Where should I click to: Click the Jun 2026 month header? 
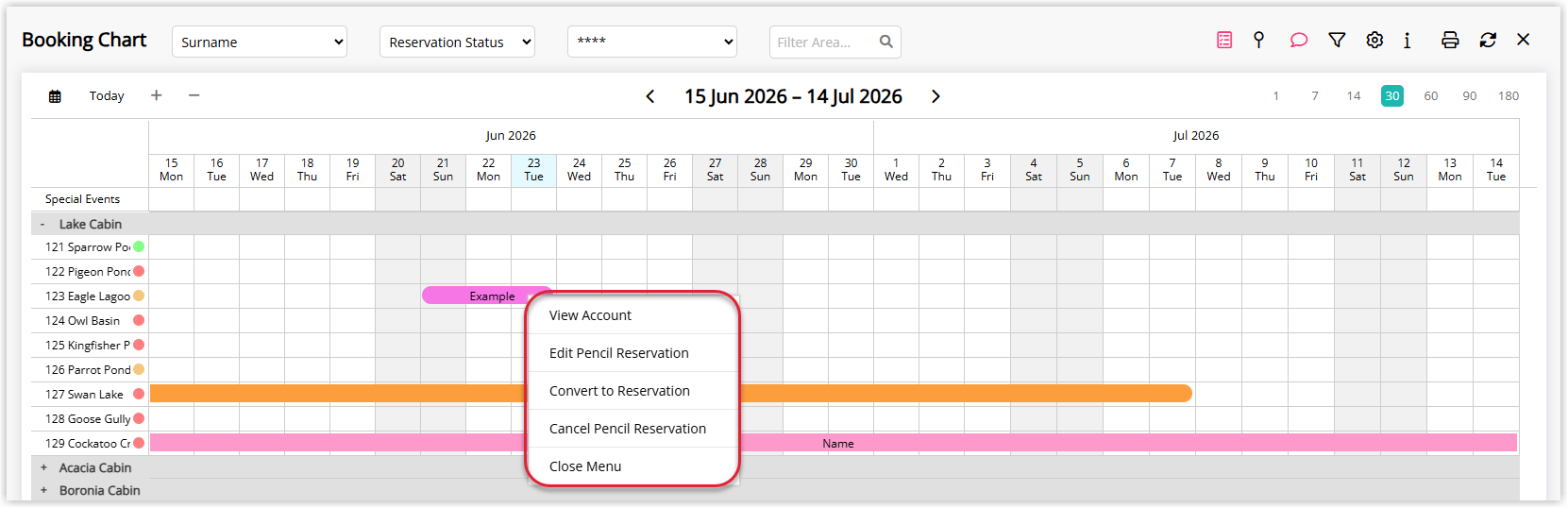point(511,136)
